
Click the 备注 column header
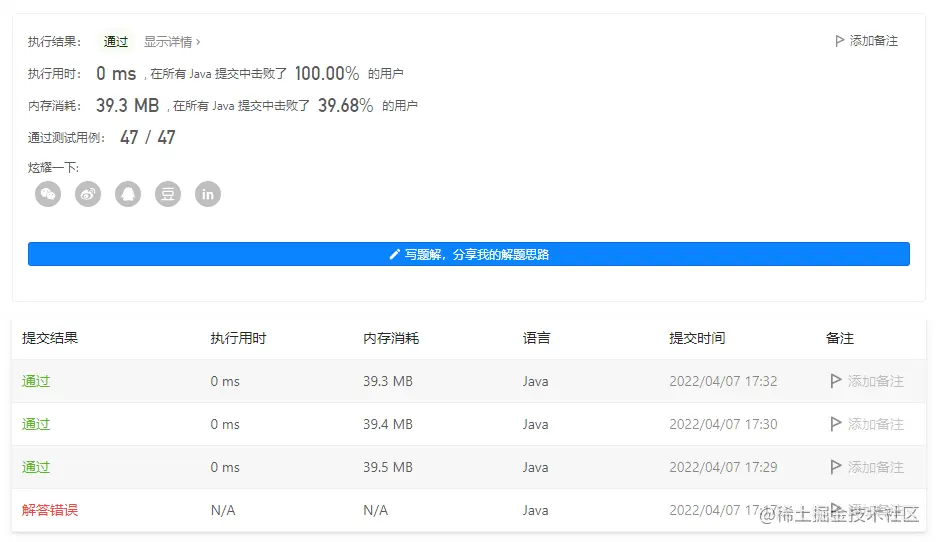(x=840, y=338)
